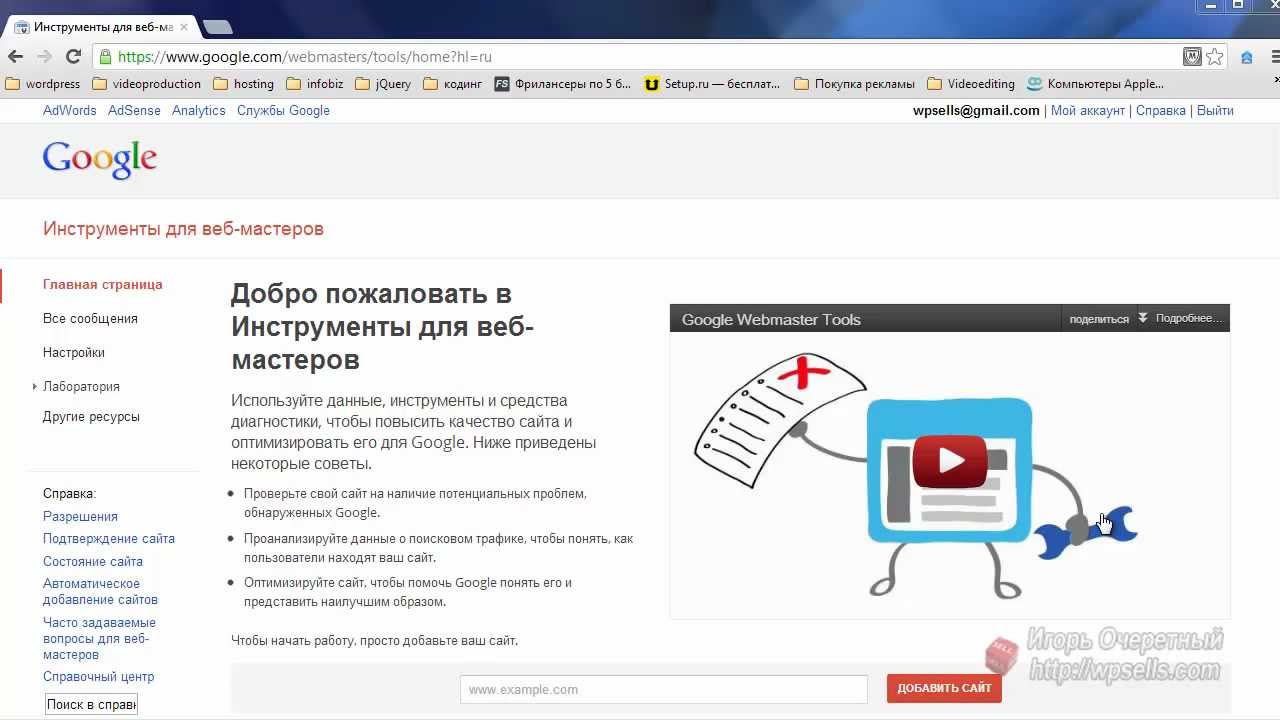Open the Setup.ru bookmark

pos(713,84)
